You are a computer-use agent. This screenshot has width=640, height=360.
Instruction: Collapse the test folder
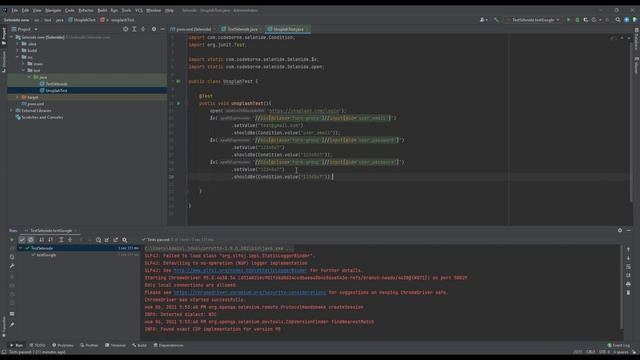(x=23, y=70)
